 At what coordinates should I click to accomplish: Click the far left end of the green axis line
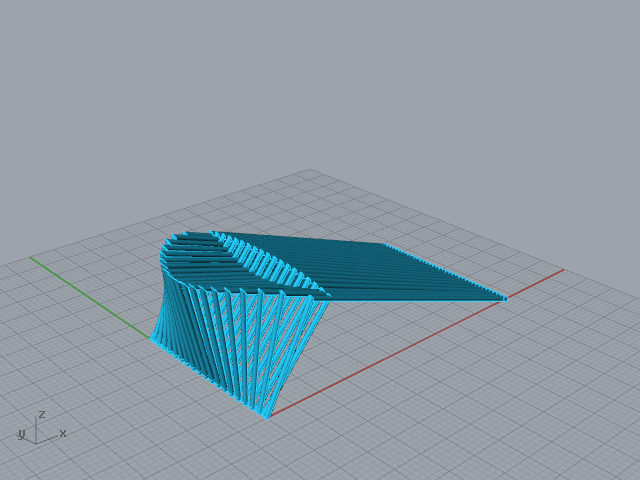click(x=31, y=258)
